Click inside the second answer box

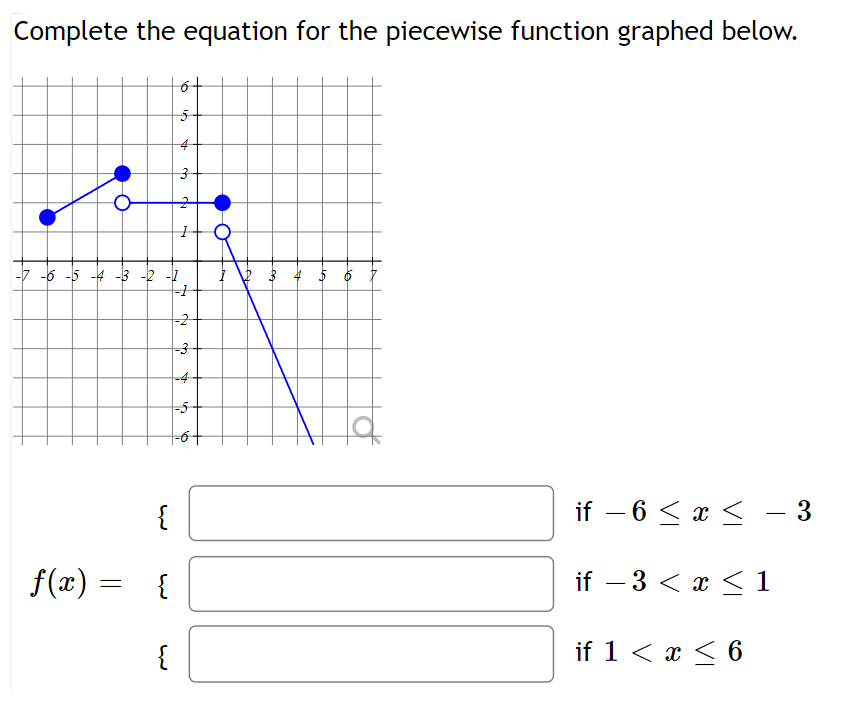[x=370, y=584]
